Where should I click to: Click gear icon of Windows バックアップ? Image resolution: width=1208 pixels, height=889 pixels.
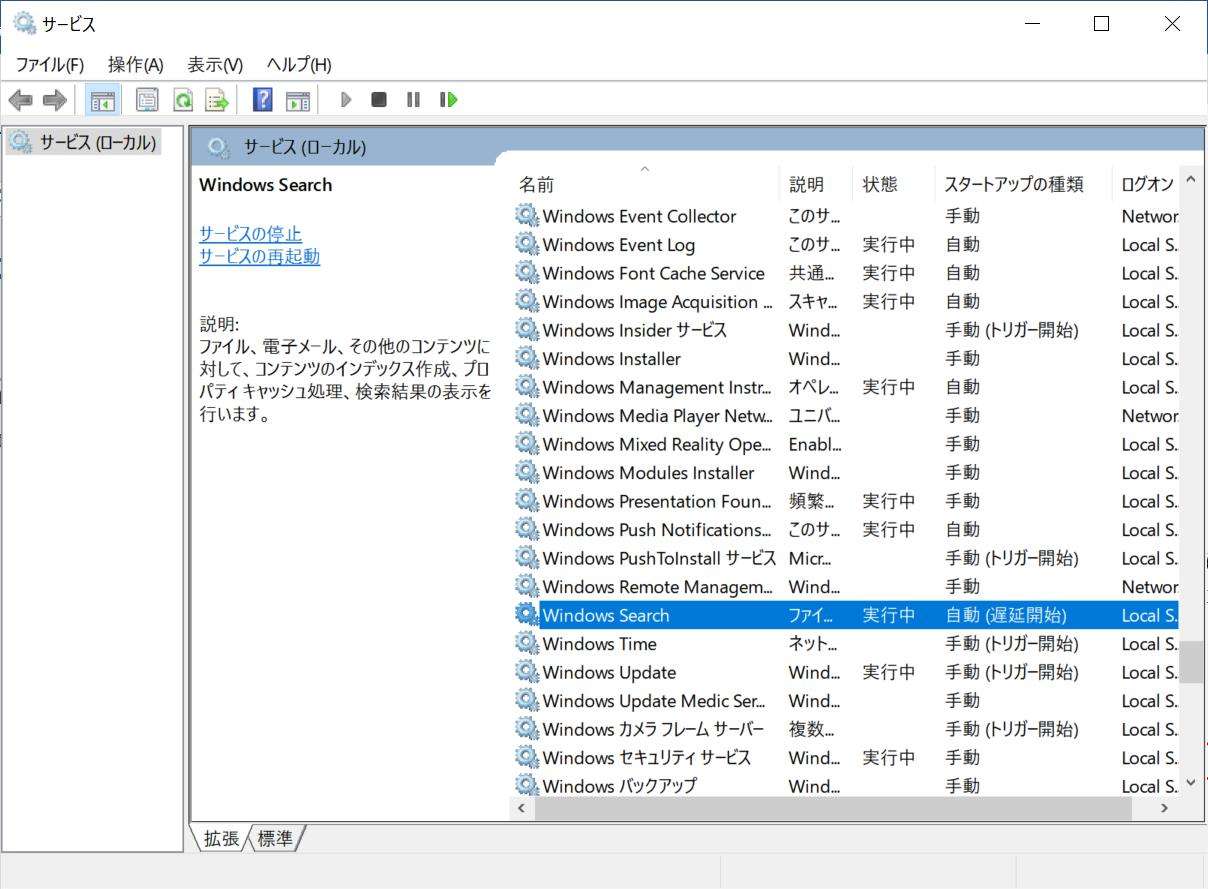(526, 786)
